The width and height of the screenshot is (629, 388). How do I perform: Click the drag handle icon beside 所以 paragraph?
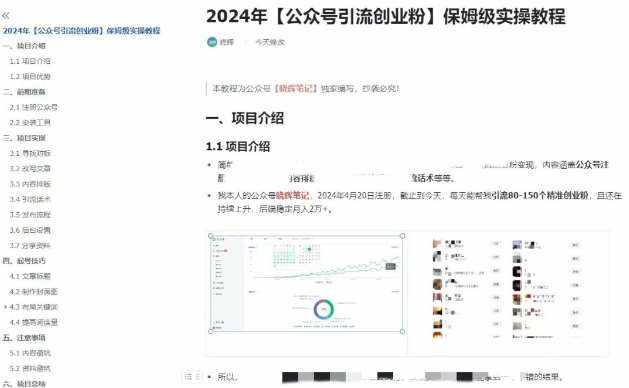point(198,376)
